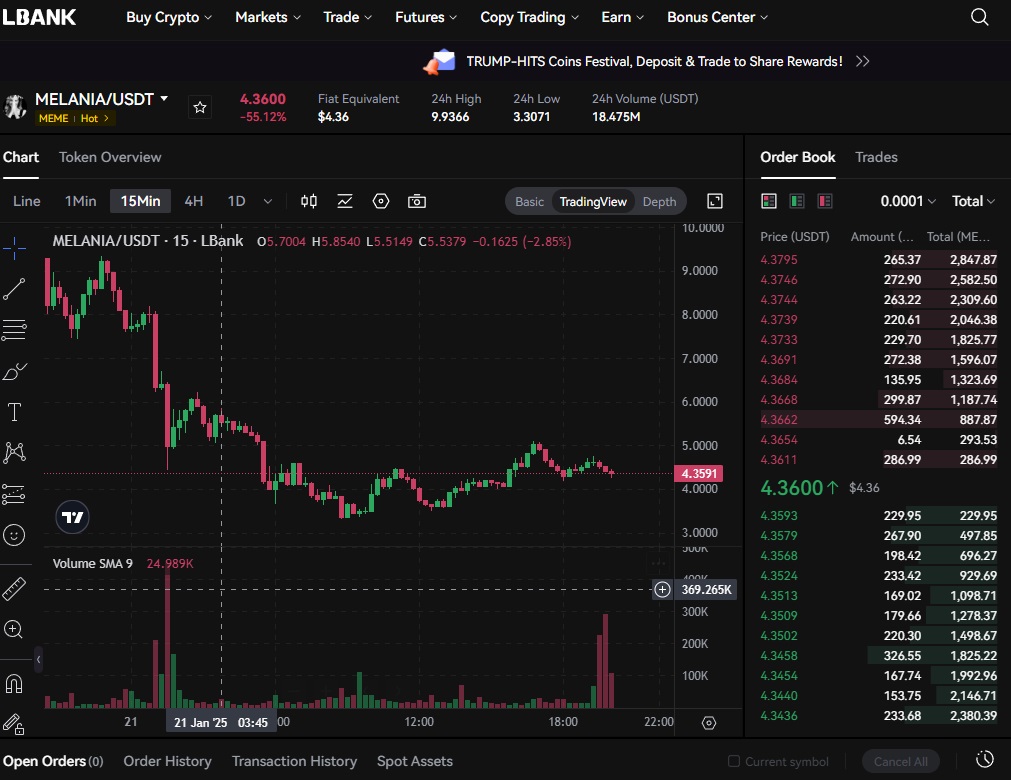Image resolution: width=1011 pixels, height=780 pixels.
Task: Open the emoji icons tool
Action: pos(14,535)
